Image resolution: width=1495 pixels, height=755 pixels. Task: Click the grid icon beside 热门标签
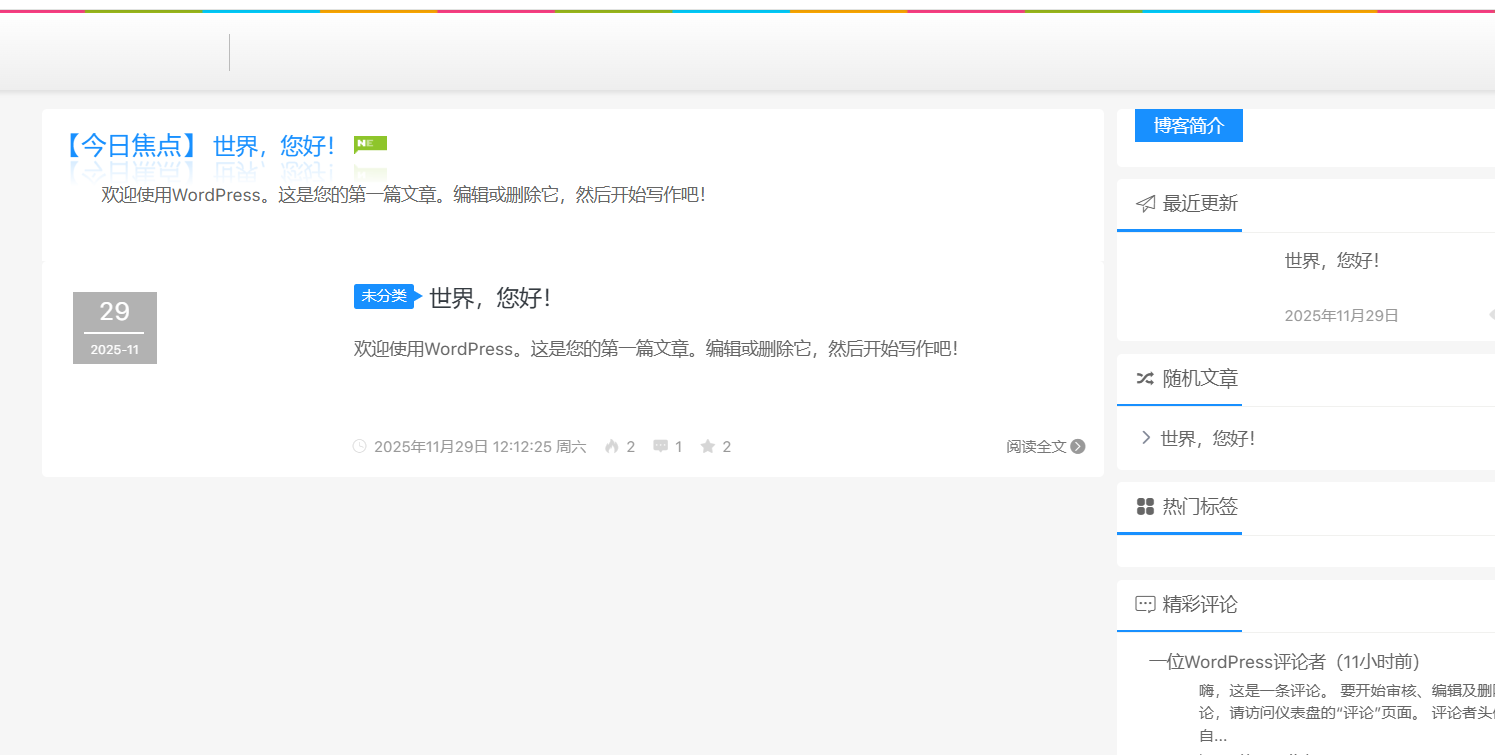tap(1144, 506)
